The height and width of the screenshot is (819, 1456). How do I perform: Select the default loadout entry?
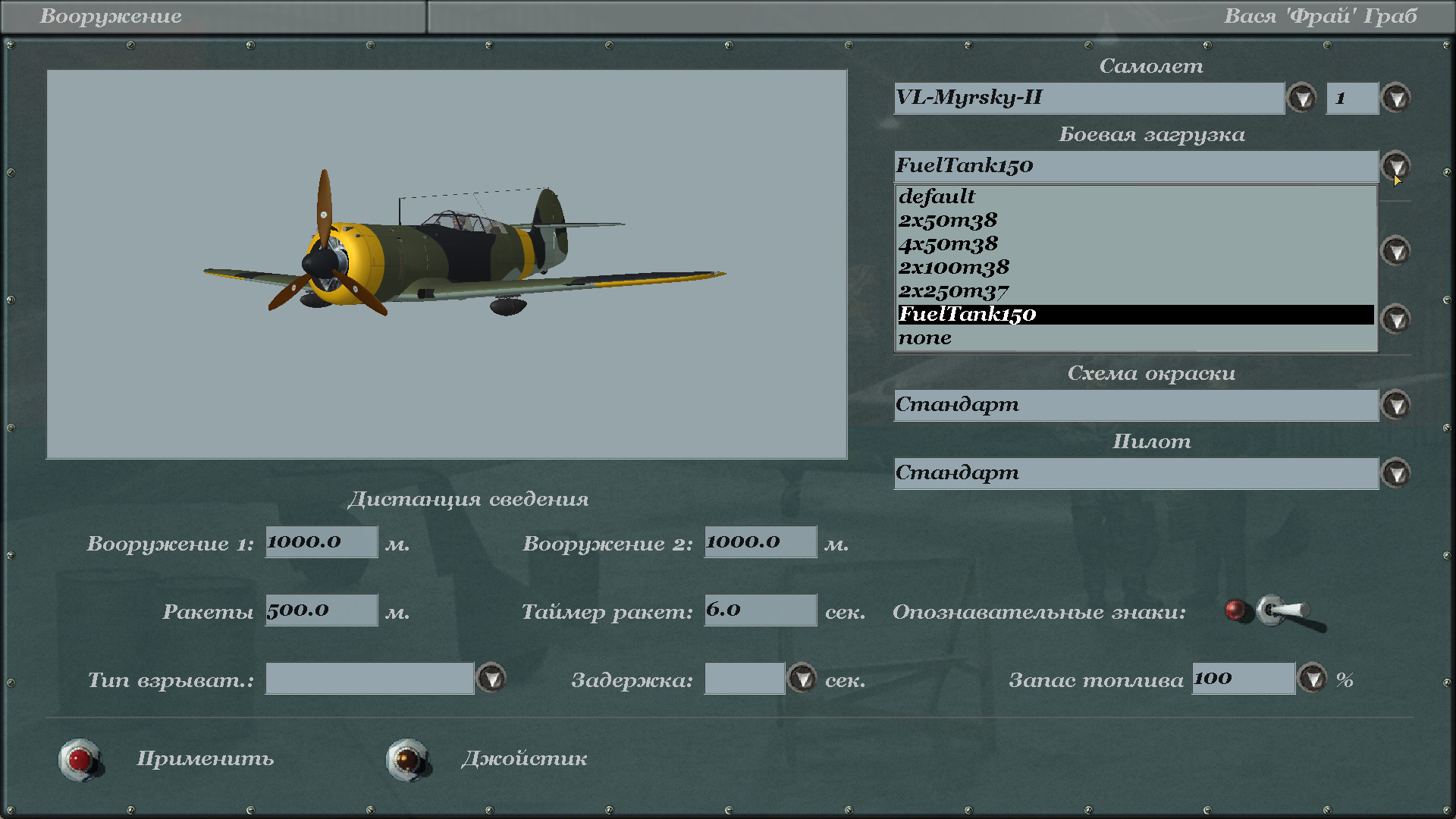937,196
